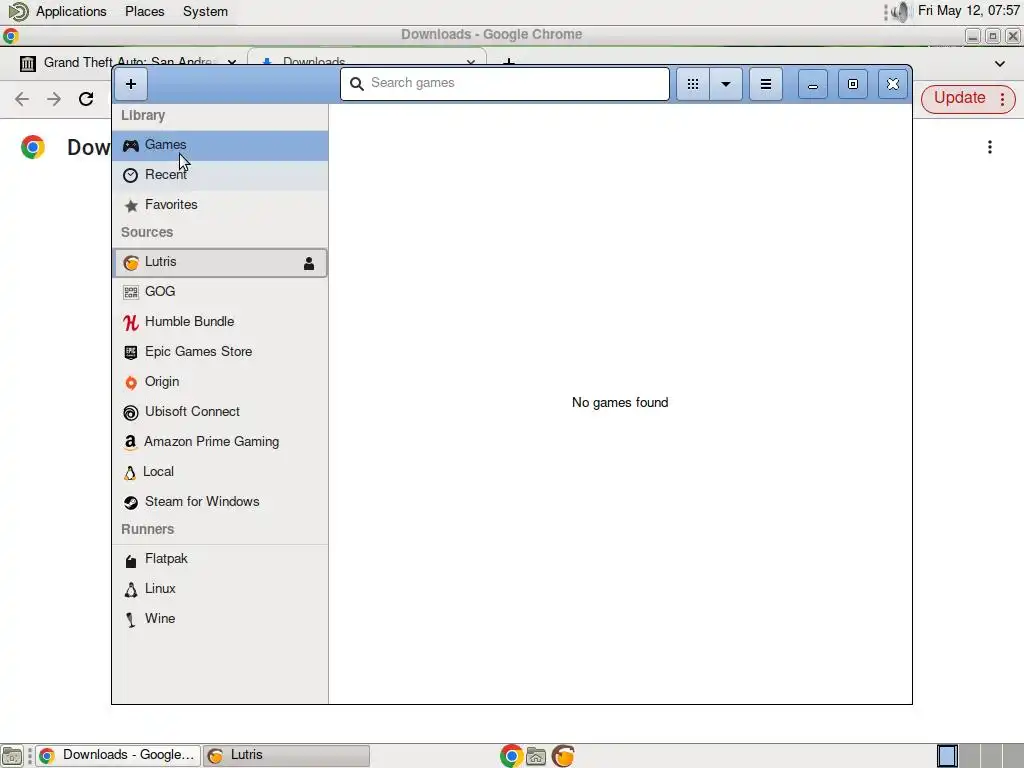Open the Ubisoft Connect source
The height and width of the screenshot is (768, 1024).
220,412
